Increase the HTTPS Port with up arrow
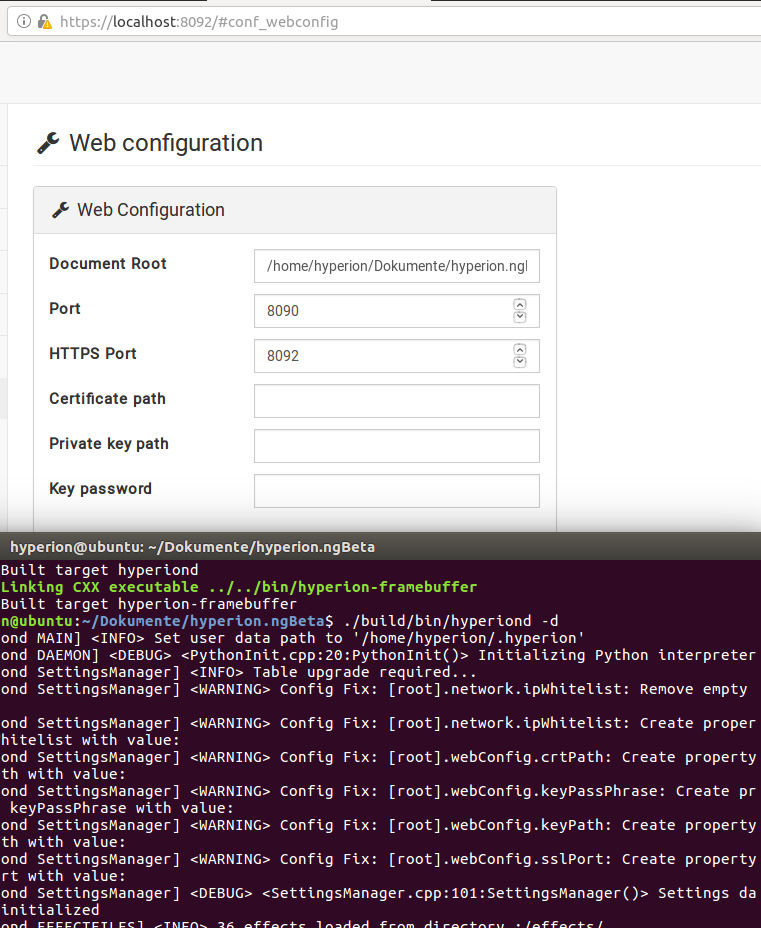This screenshot has height=928, width=761. (520, 349)
